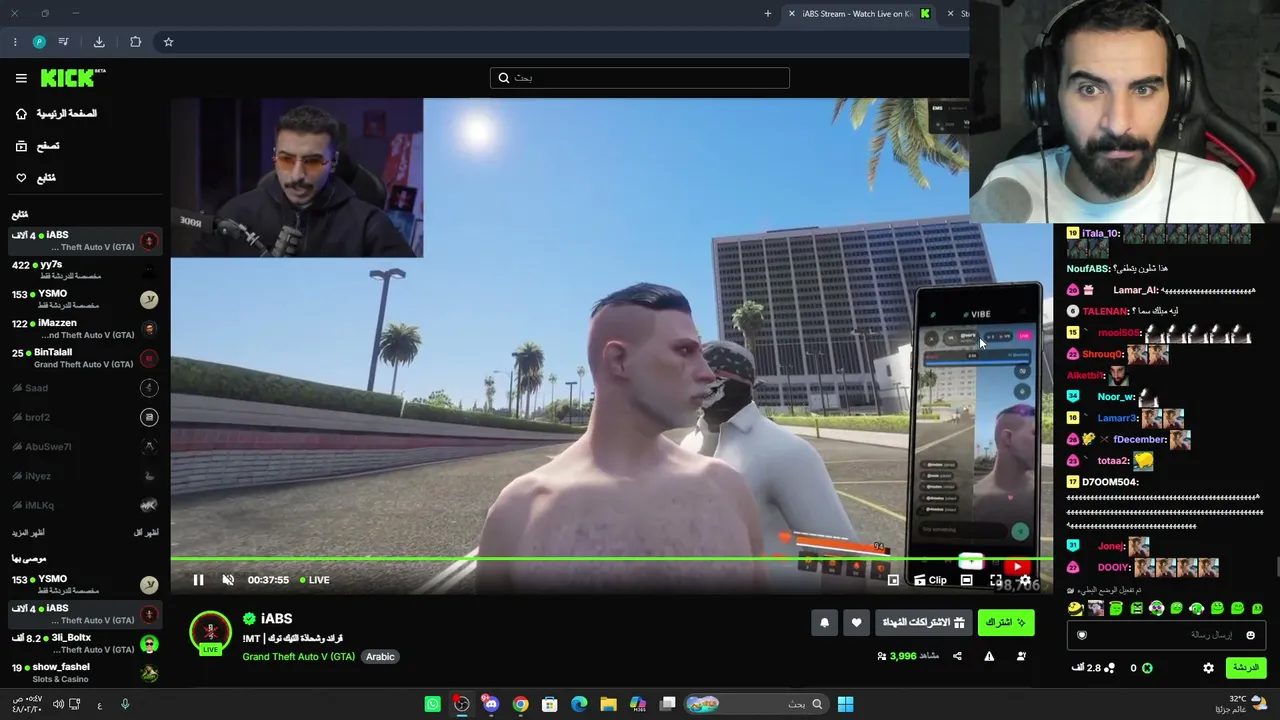Click the Kick search field

click(x=640, y=78)
